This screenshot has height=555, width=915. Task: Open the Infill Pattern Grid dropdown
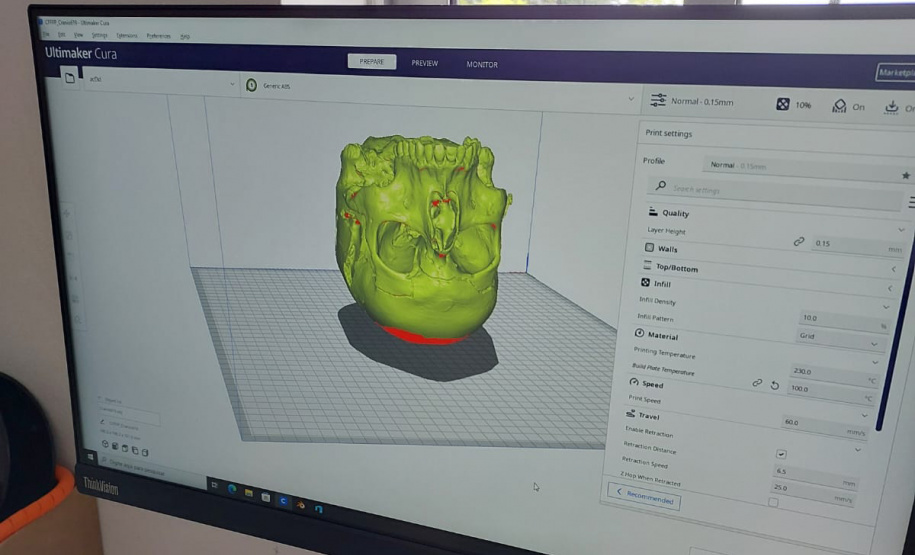840,340
